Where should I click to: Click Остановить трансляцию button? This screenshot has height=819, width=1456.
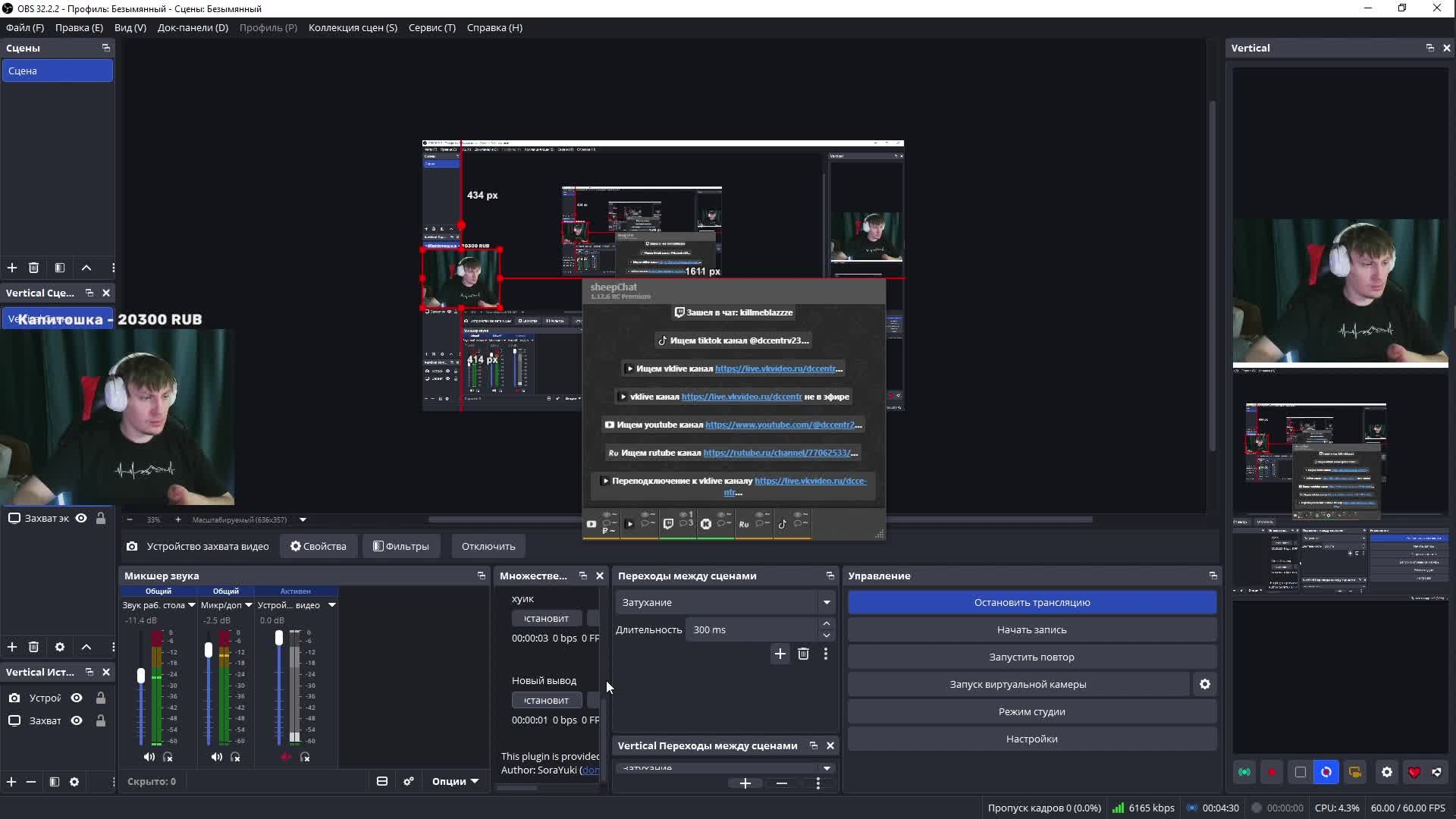point(1032,602)
